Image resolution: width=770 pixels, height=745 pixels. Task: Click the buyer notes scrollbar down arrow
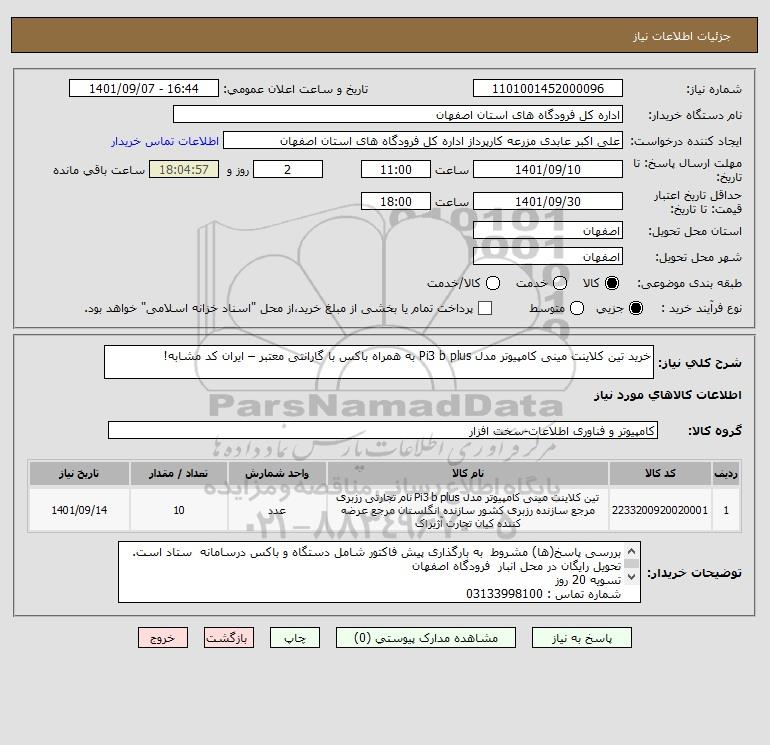[632, 577]
